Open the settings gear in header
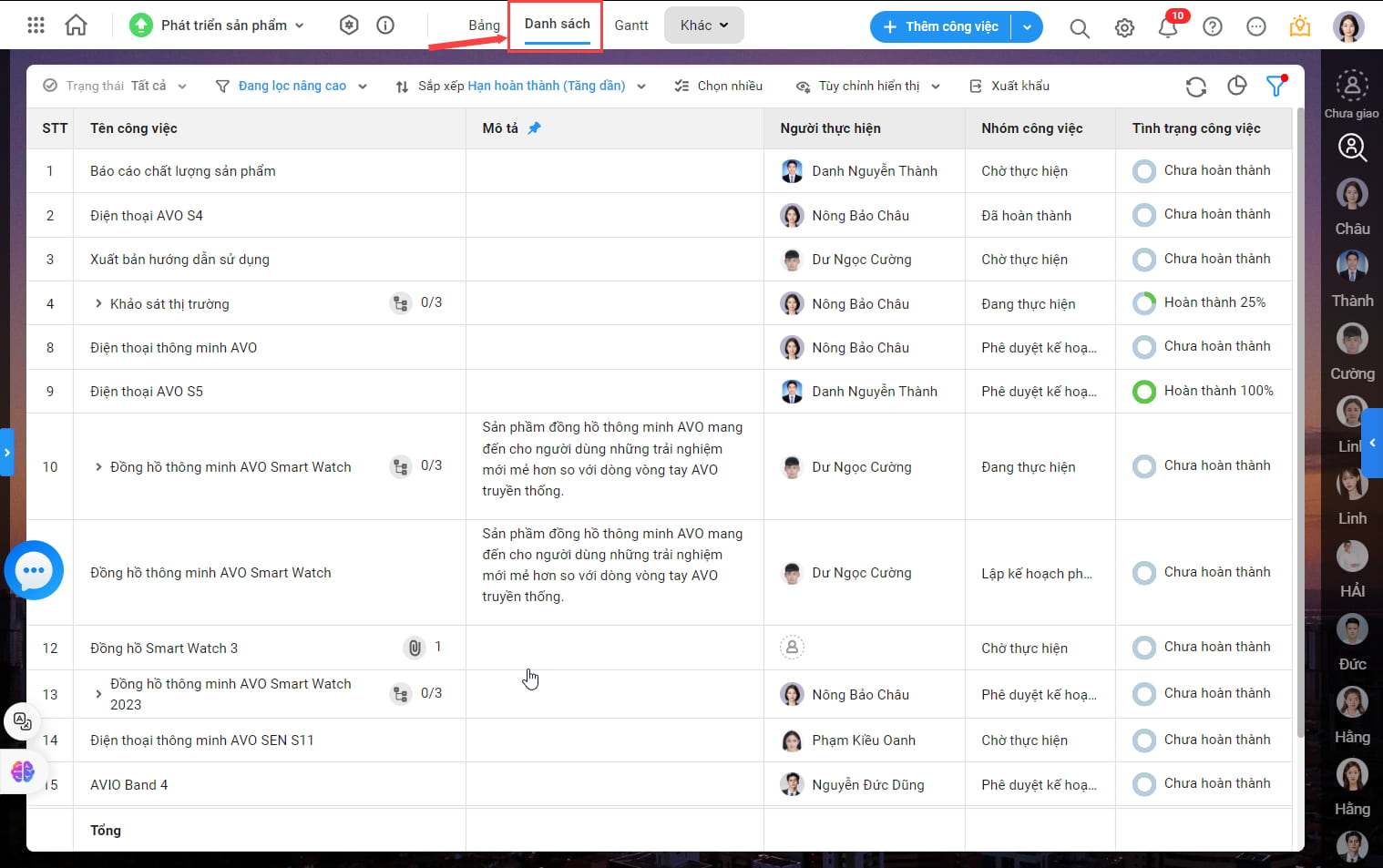The image size is (1383, 868). (x=1124, y=28)
